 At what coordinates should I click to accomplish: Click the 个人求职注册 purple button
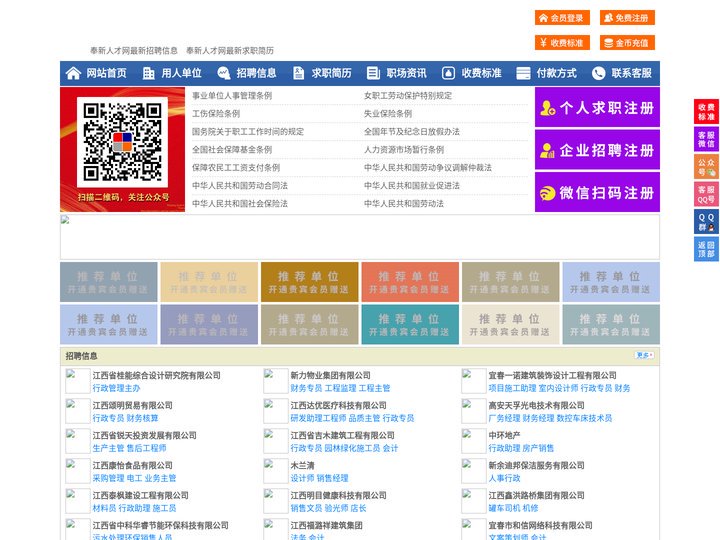[x=597, y=107]
